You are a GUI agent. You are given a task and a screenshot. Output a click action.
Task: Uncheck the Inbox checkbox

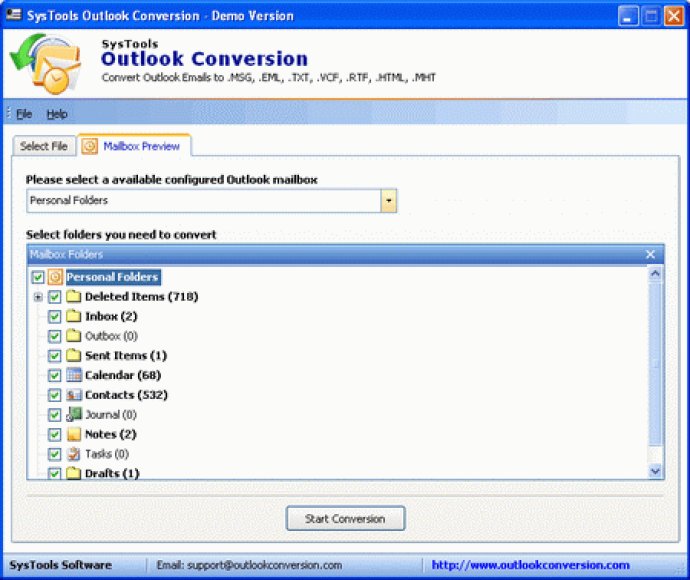pyautogui.click(x=54, y=316)
